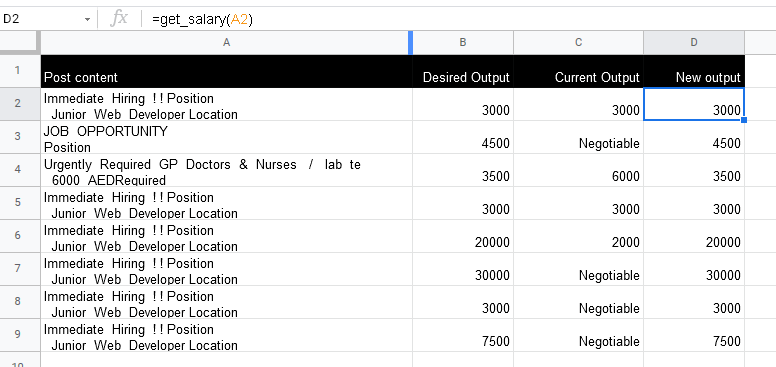This screenshot has height=367, width=776.
Task: Select row 5 header
Action: [20, 203]
